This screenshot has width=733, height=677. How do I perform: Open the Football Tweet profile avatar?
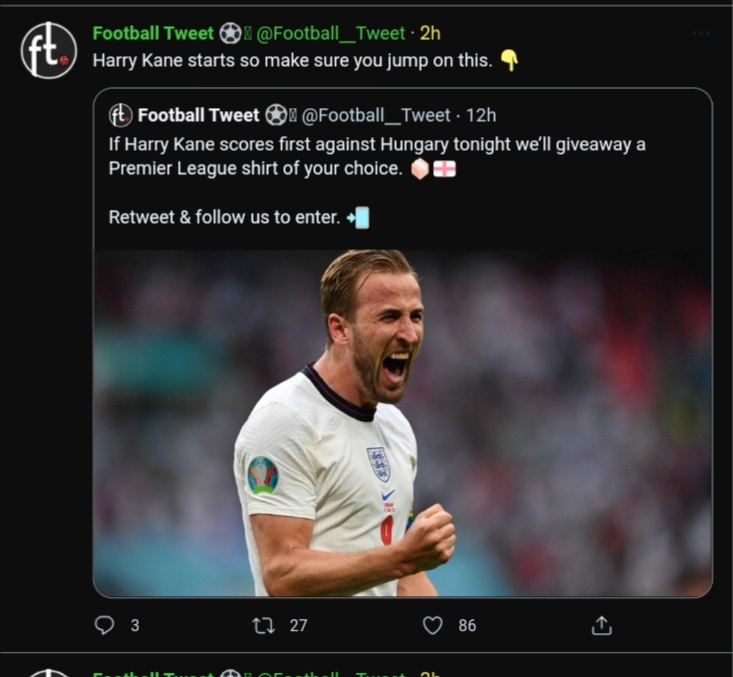49,50
